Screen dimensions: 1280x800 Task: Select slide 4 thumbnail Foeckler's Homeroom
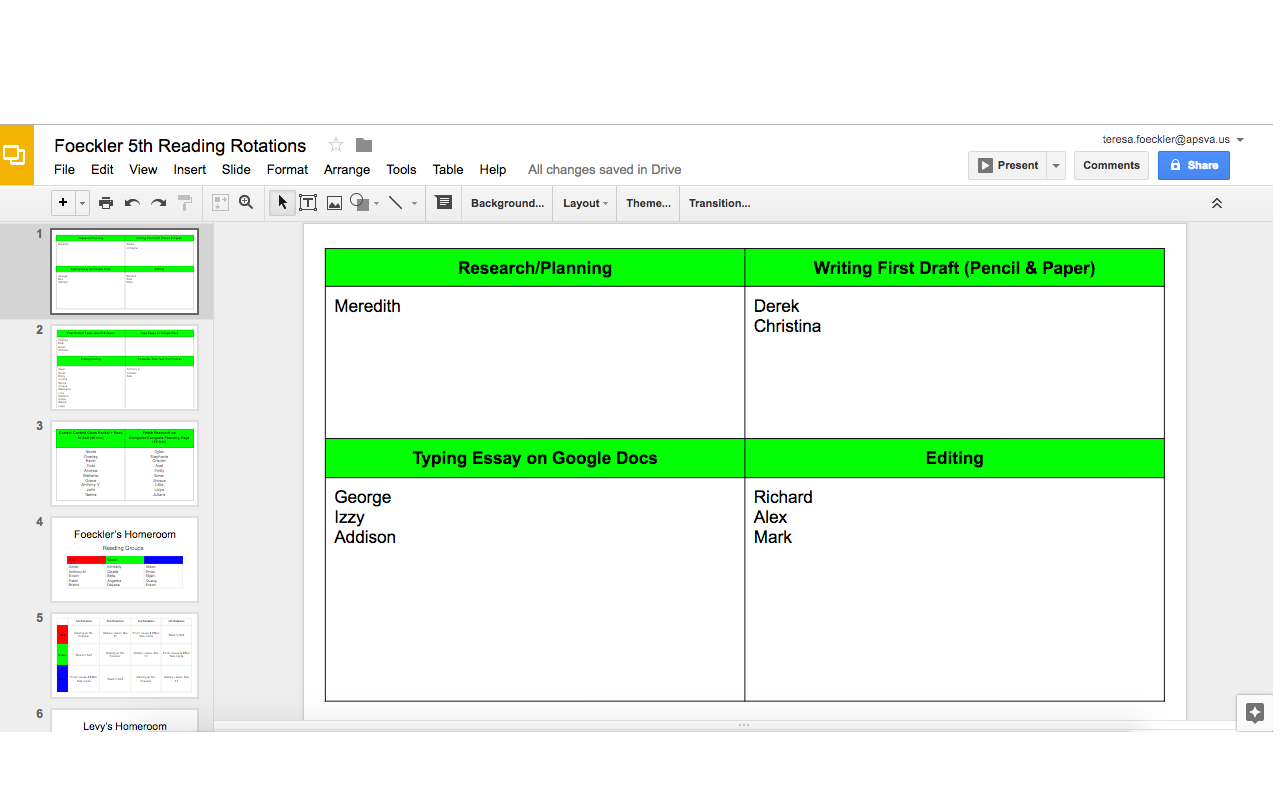[x=125, y=559]
